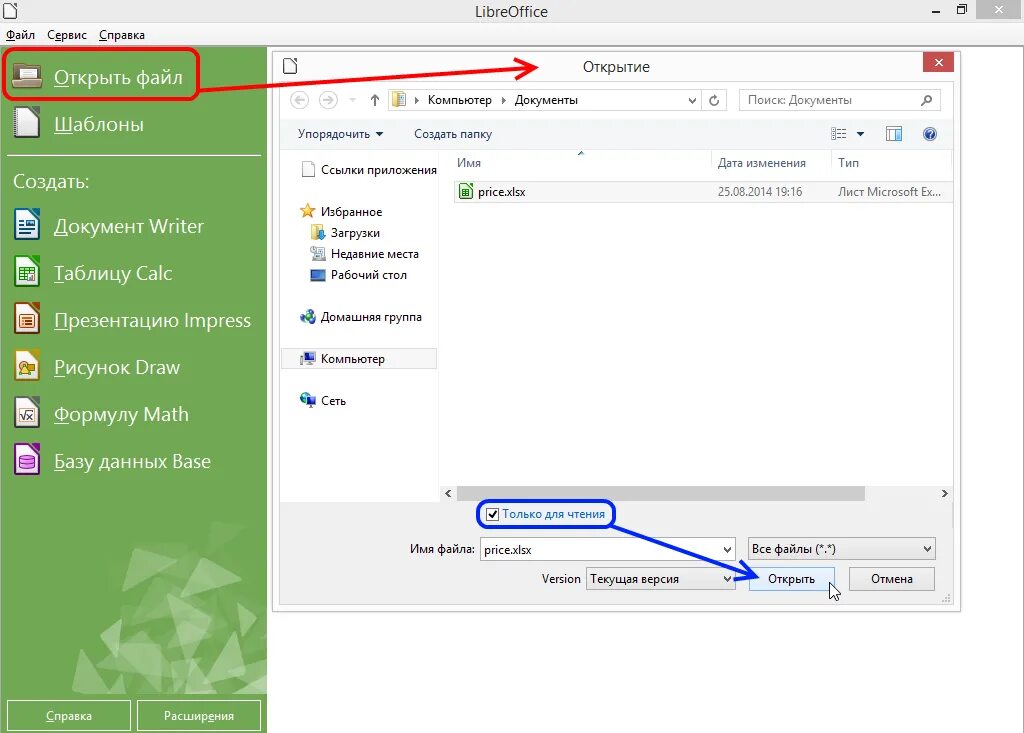Image resolution: width=1024 pixels, height=733 pixels.
Task: Open the Сервис menu
Action: [67, 35]
